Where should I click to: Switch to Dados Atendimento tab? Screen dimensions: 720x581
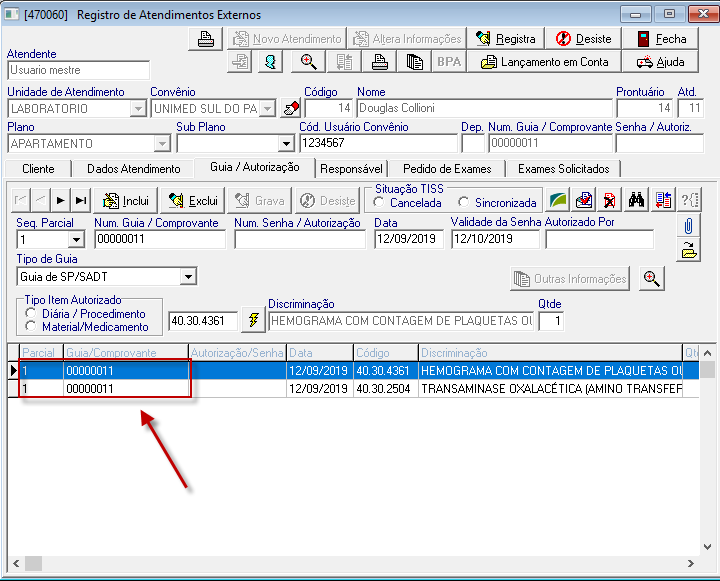click(134, 169)
